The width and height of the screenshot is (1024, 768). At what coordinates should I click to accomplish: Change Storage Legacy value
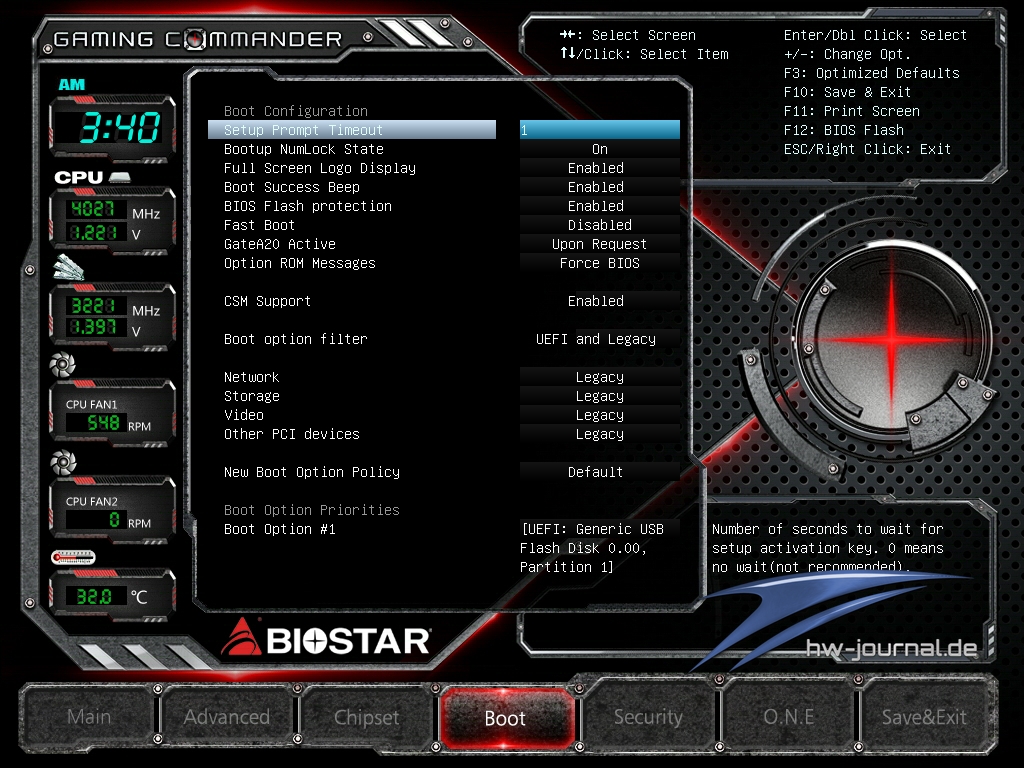click(x=600, y=396)
